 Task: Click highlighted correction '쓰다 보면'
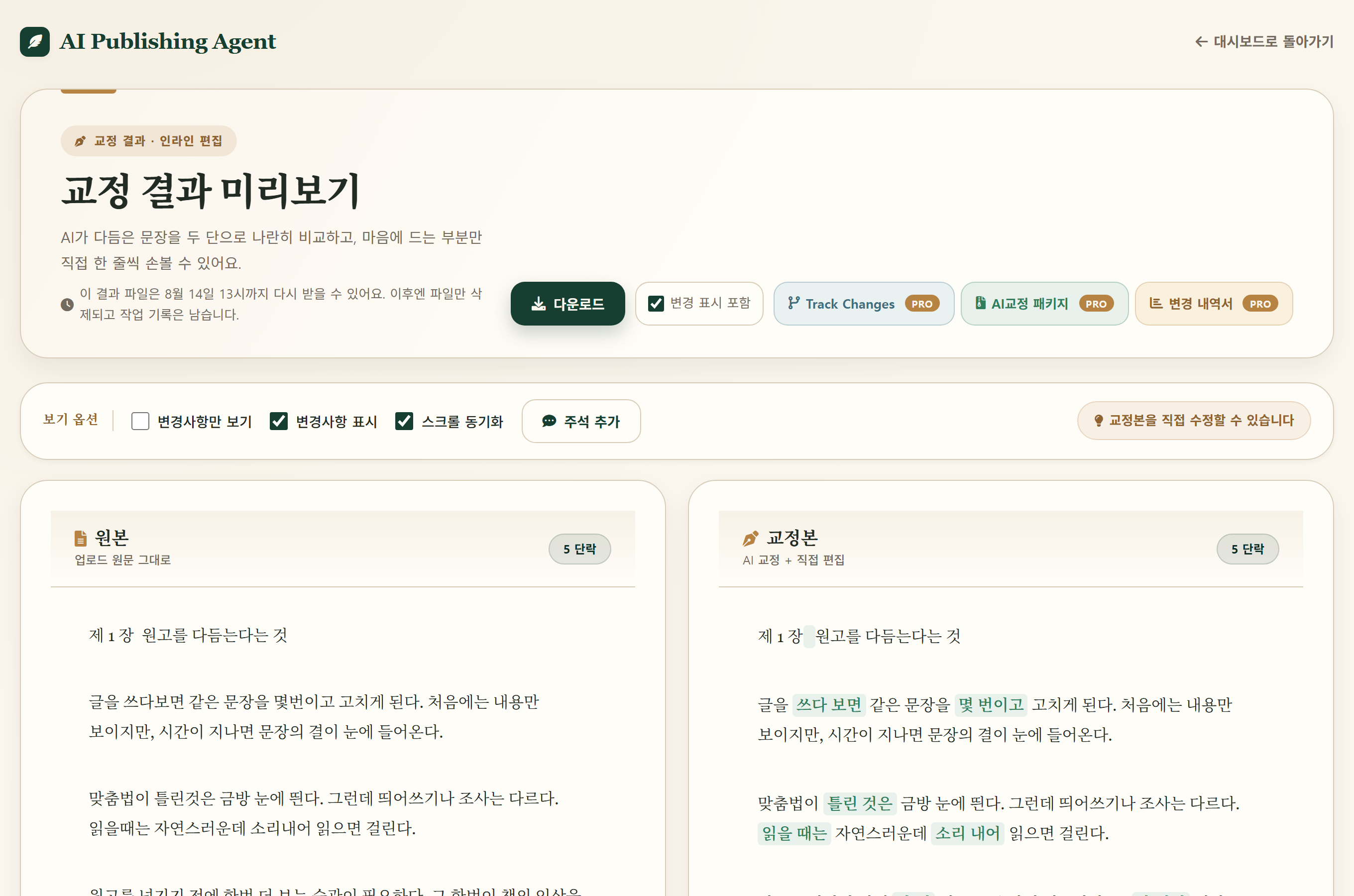[x=828, y=704]
